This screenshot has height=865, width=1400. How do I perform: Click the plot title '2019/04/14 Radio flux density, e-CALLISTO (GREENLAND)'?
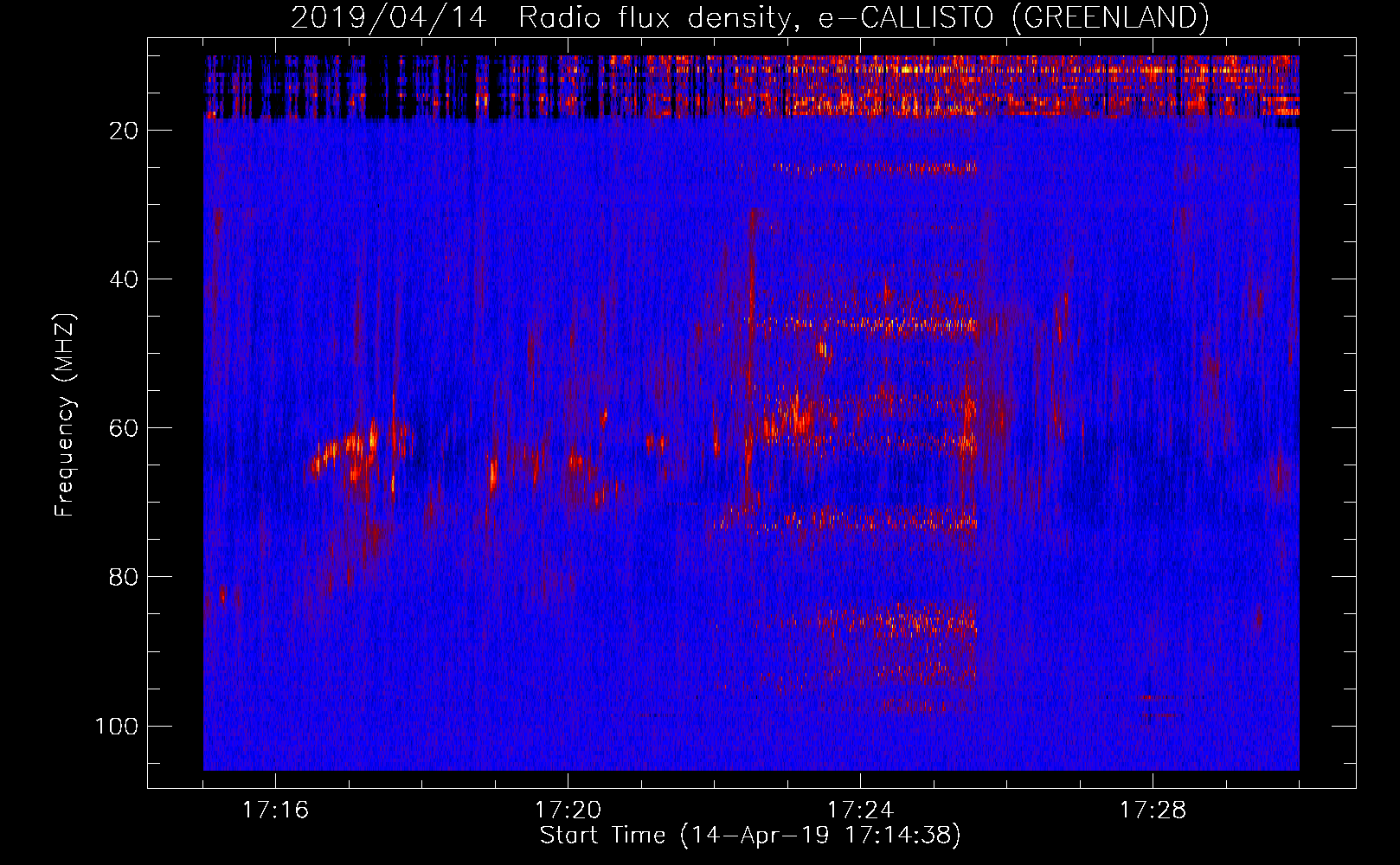point(749,17)
